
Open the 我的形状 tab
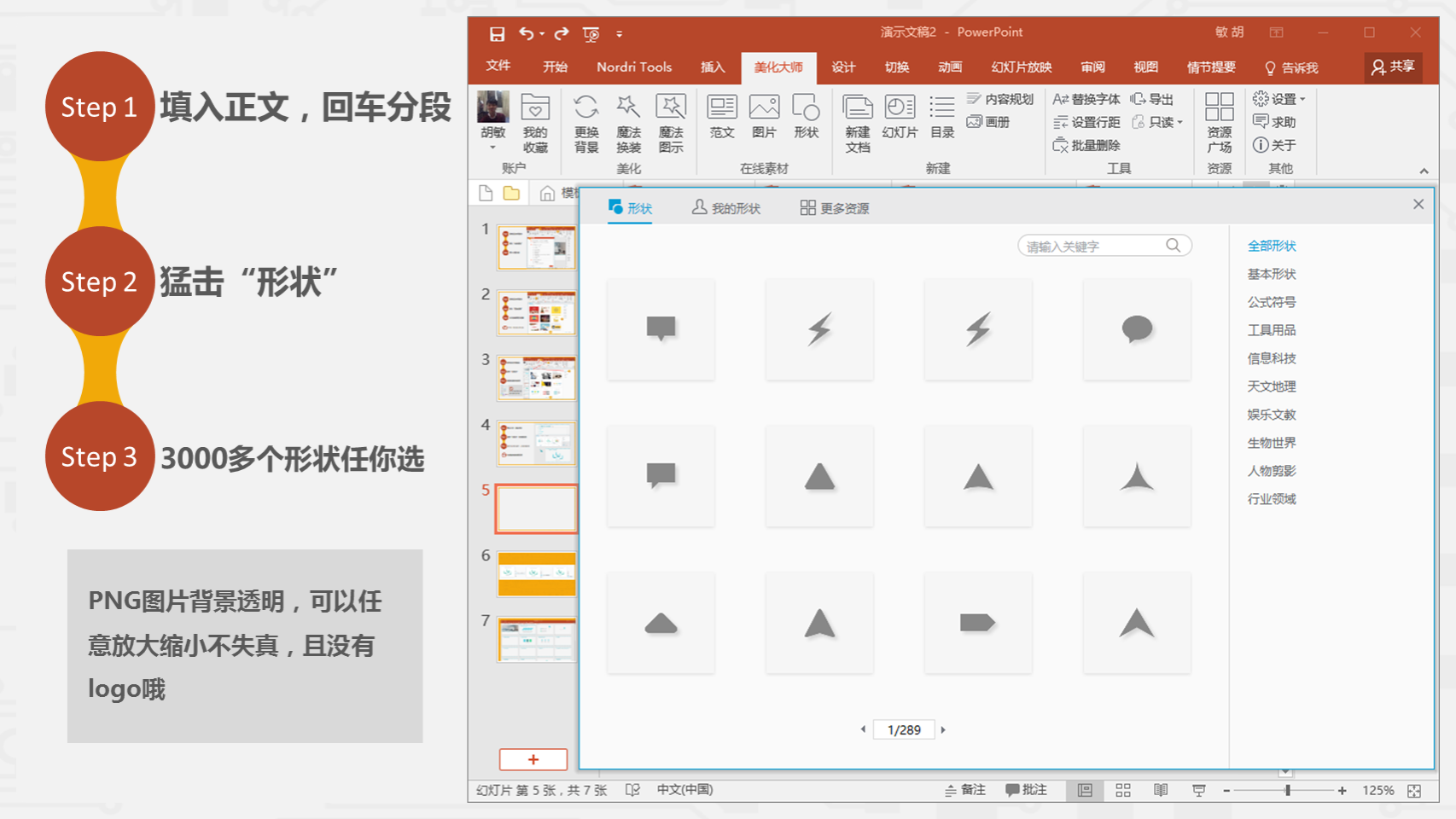tap(725, 208)
